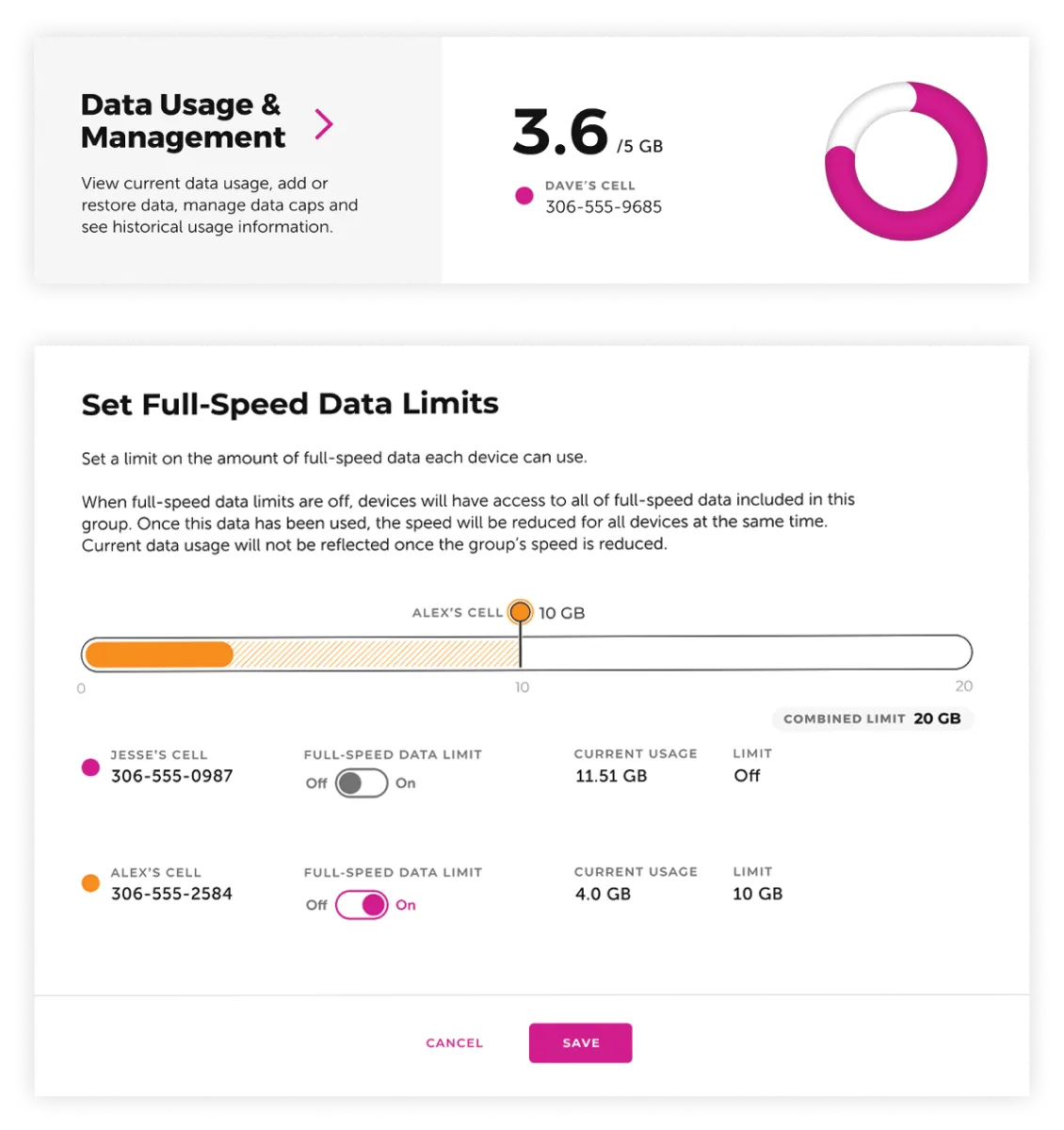Click the Cancel link

coord(453,1042)
